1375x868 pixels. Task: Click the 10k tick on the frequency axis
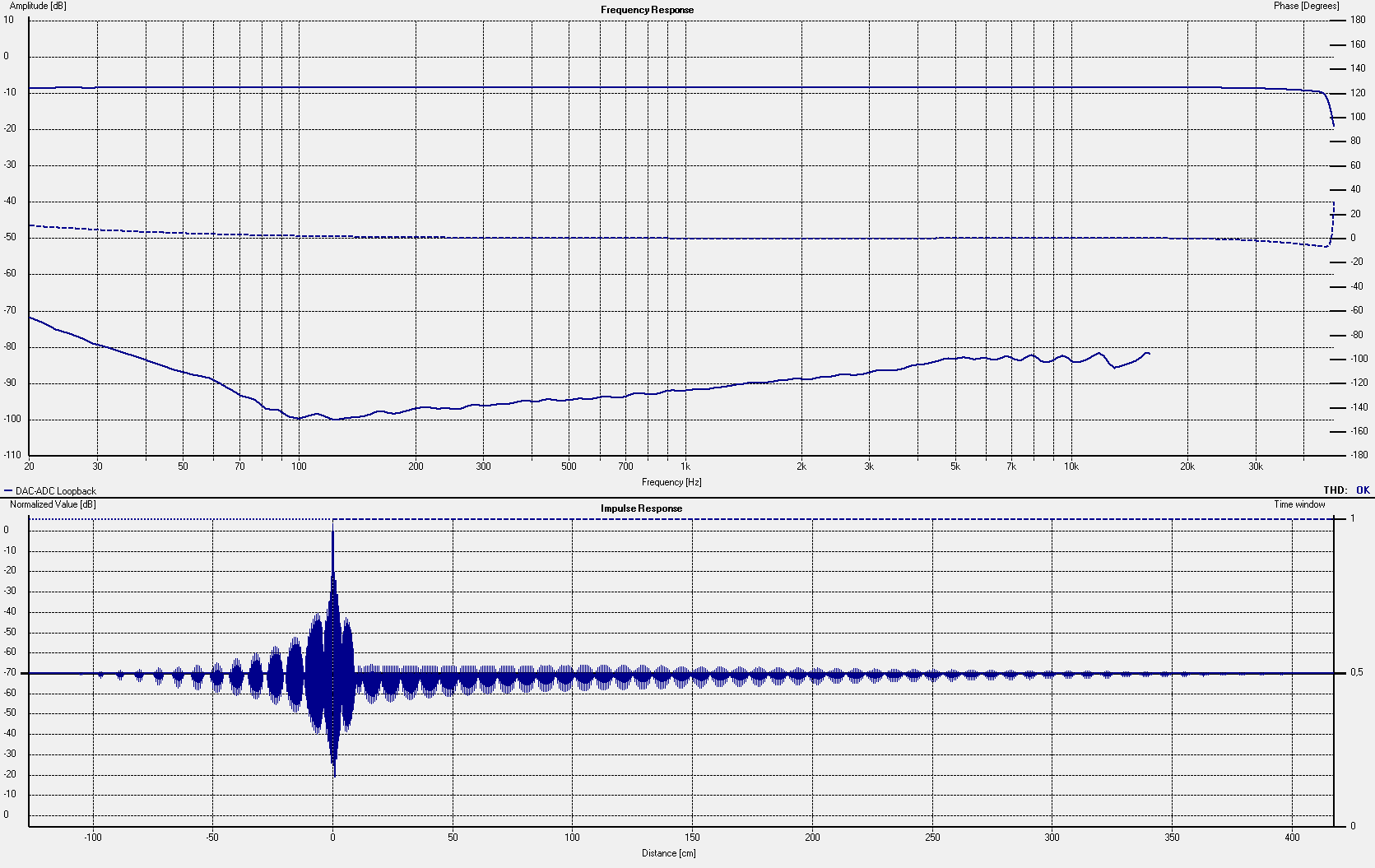click(1071, 466)
